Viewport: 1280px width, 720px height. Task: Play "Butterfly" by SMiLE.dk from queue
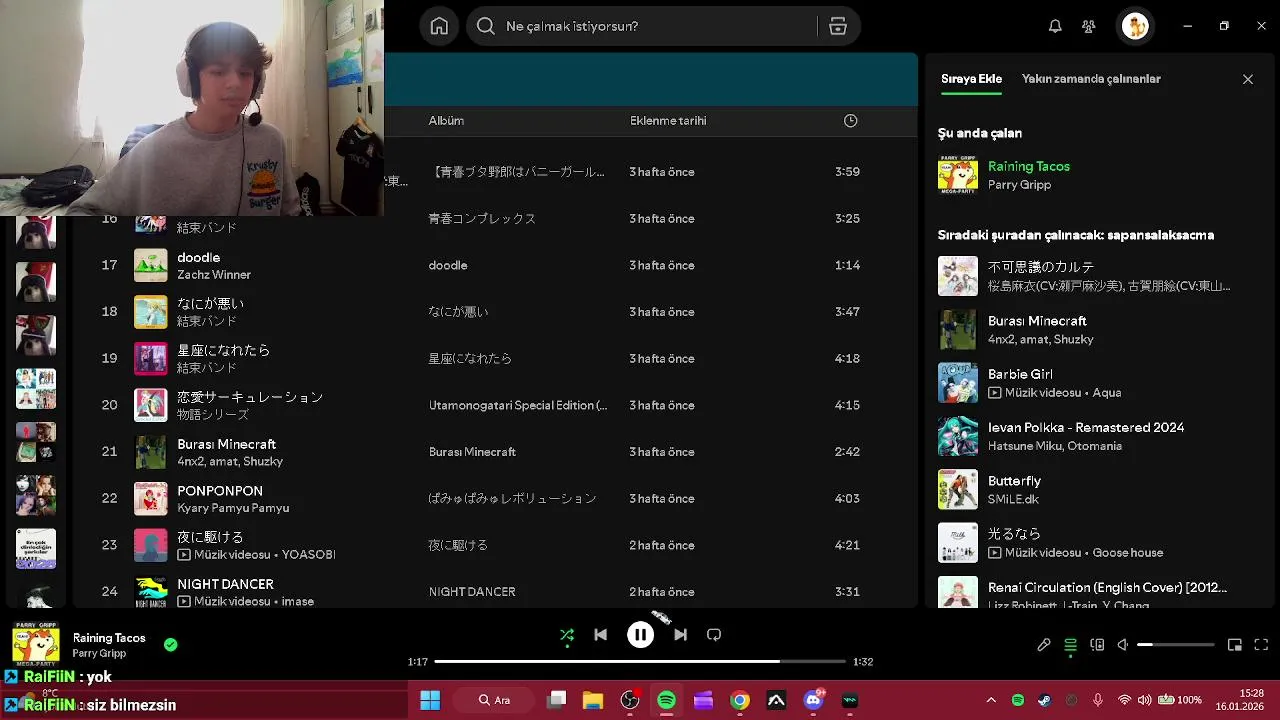(x=1099, y=489)
